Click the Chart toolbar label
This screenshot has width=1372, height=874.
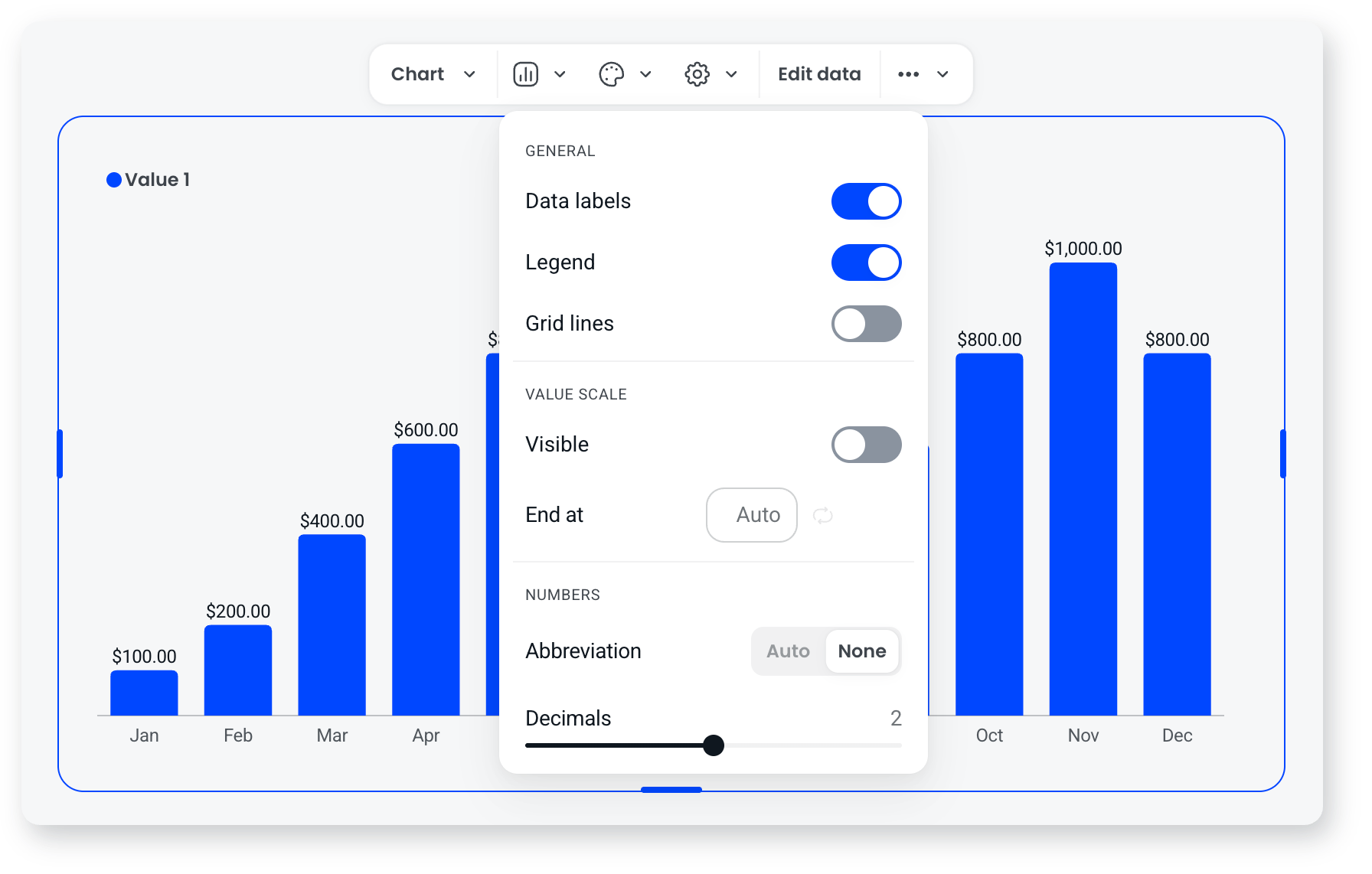[x=417, y=74]
